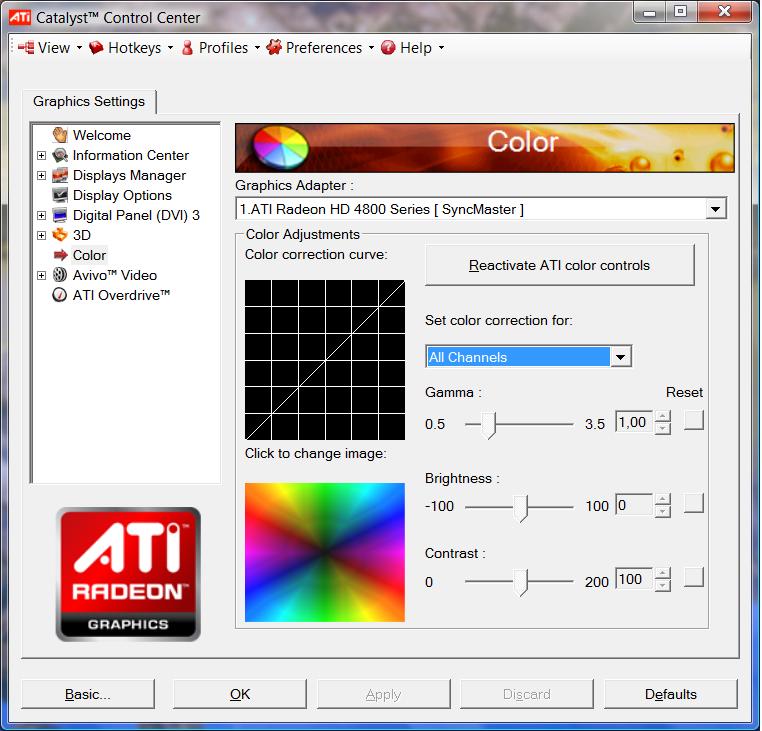The width and height of the screenshot is (762, 731).
Task: Click the Displays Manager icon
Action: point(60,175)
